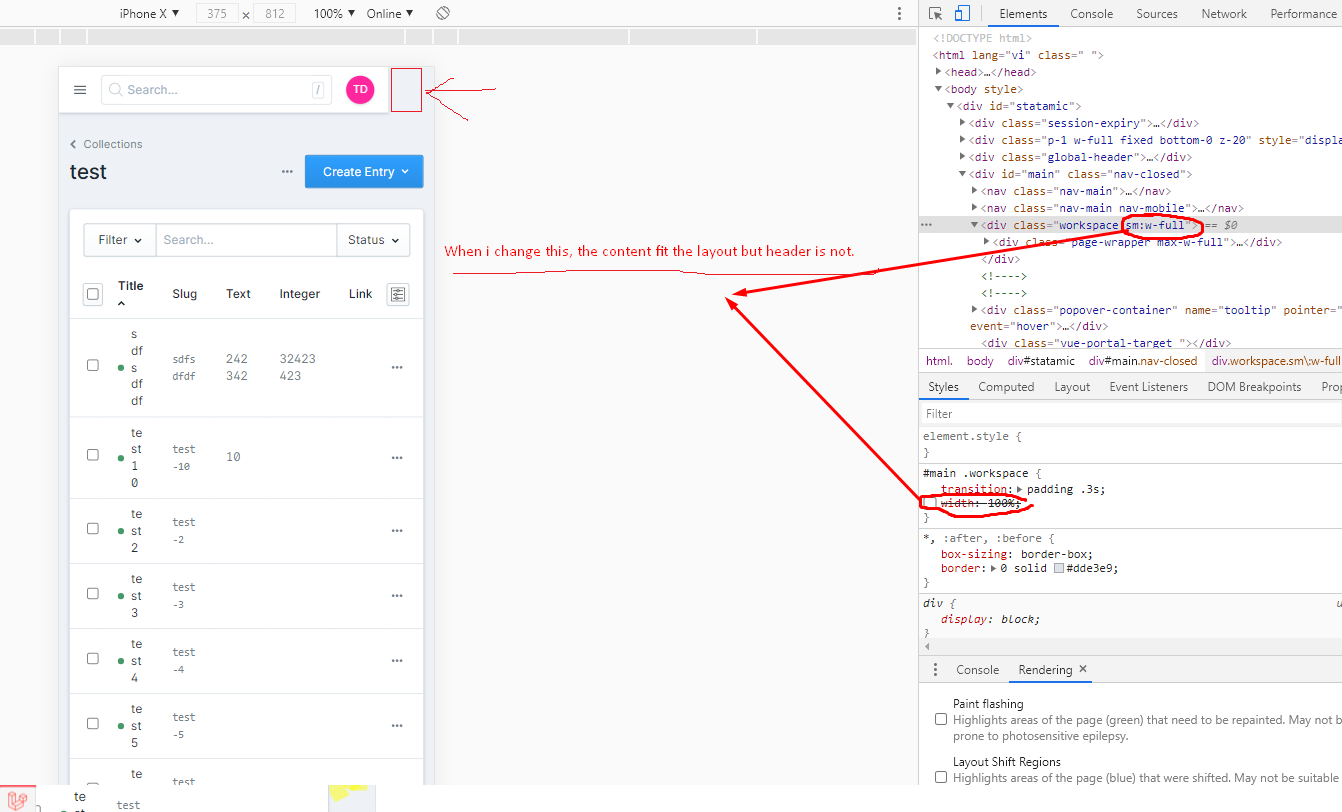Toggle the width: 100% CSS property checkbox
Screen dimensions: 1342x812
929,503
